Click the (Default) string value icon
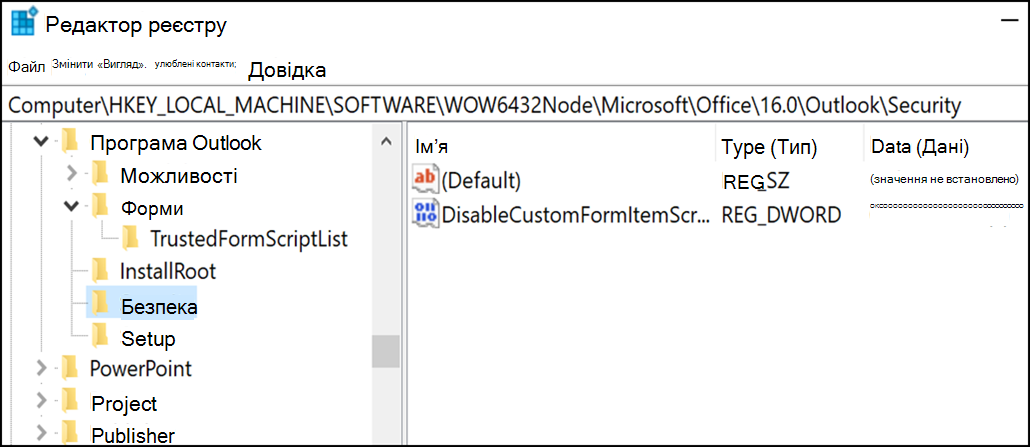 [424, 179]
